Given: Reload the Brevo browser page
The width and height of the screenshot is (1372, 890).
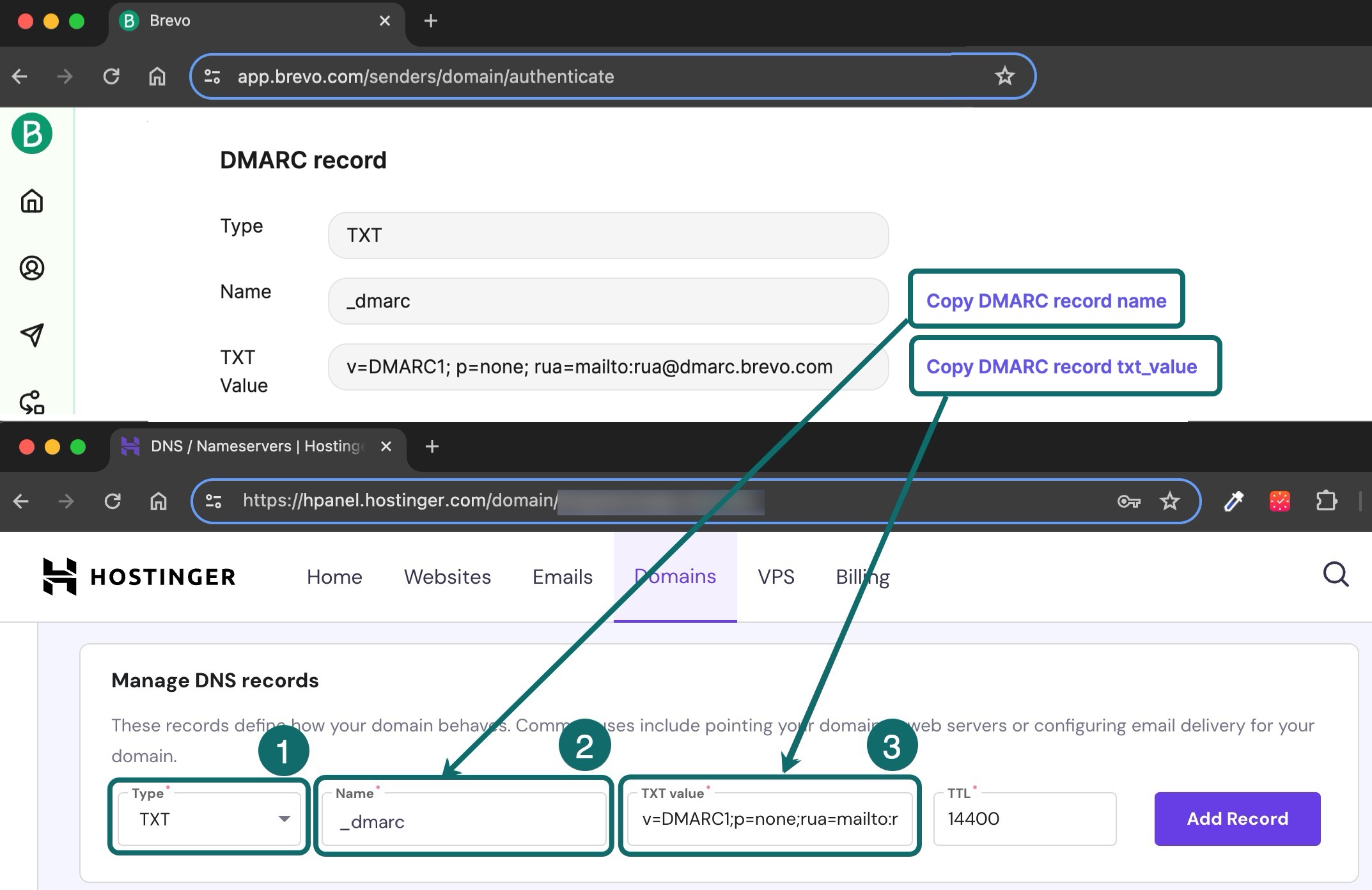Looking at the screenshot, I should [x=111, y=77].
